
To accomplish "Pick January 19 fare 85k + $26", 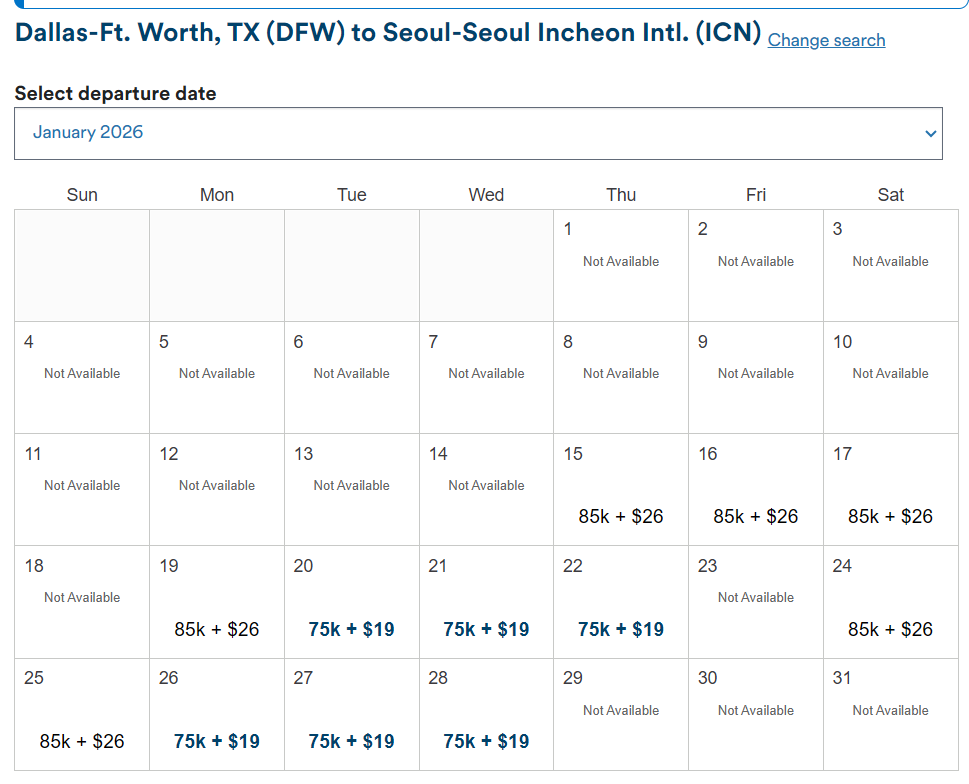I will (x=216, y=629).
